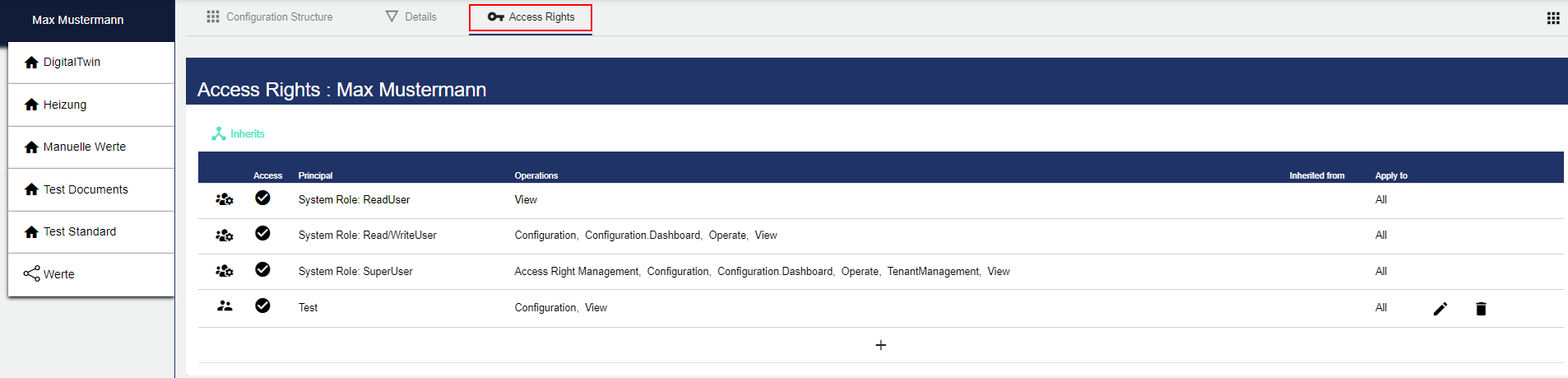The height and width of the screenshot is (378, 1568).
Task: Switch to the Configuration Structure tab
Action: (x=270, y=17)
